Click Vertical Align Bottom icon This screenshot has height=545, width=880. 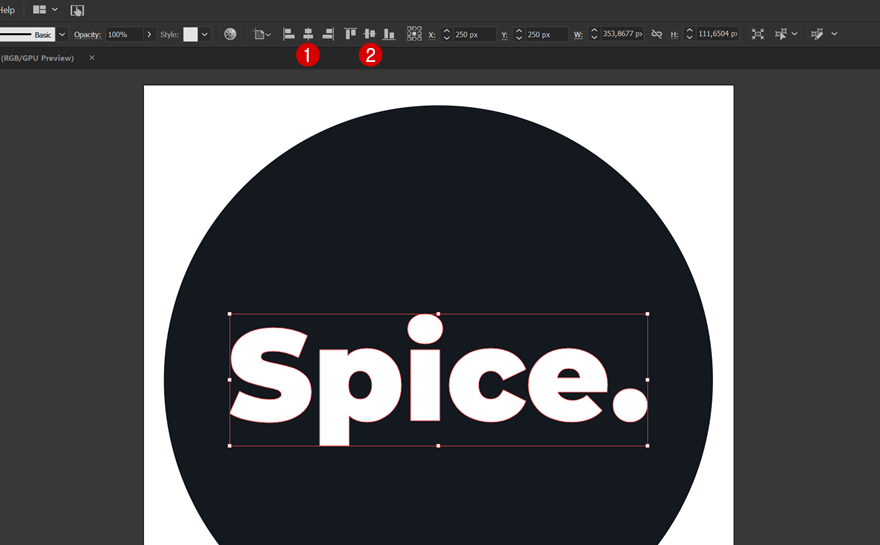[x=389, y=34]
